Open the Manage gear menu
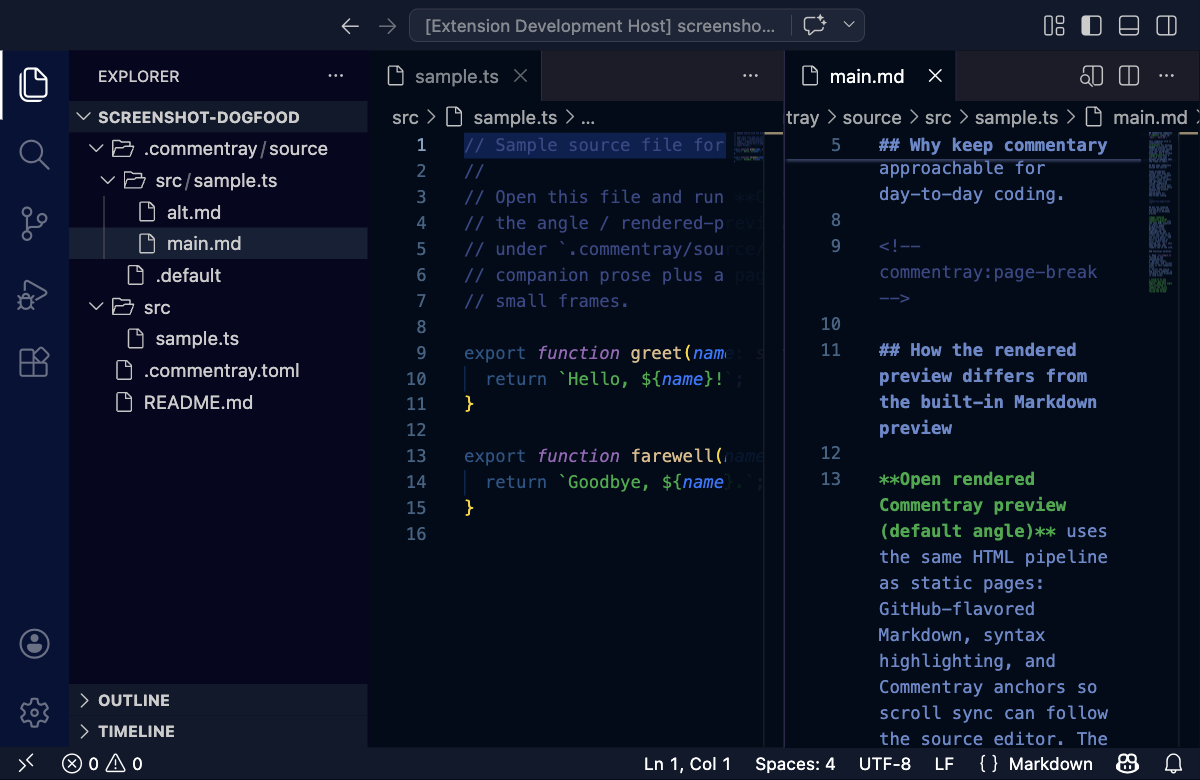 click(x=34, y=712)
